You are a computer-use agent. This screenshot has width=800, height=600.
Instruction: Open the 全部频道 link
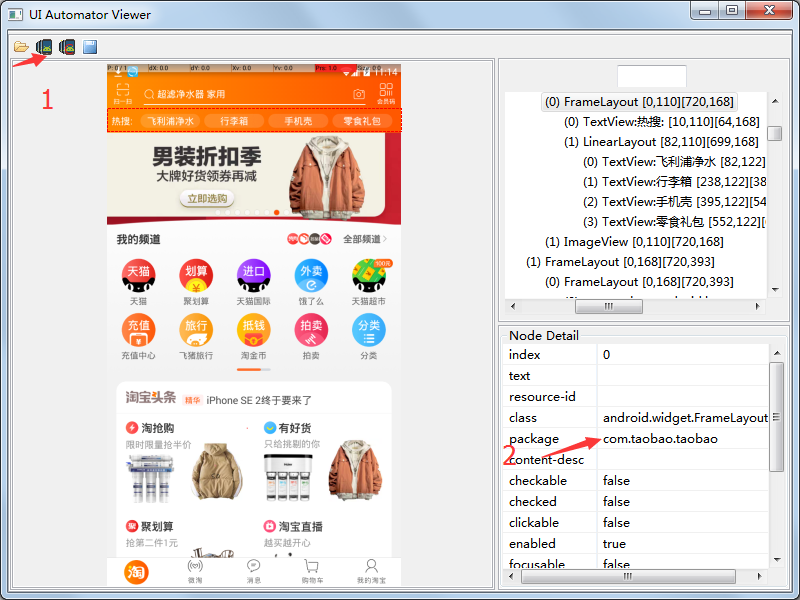(x=365, y=239)
